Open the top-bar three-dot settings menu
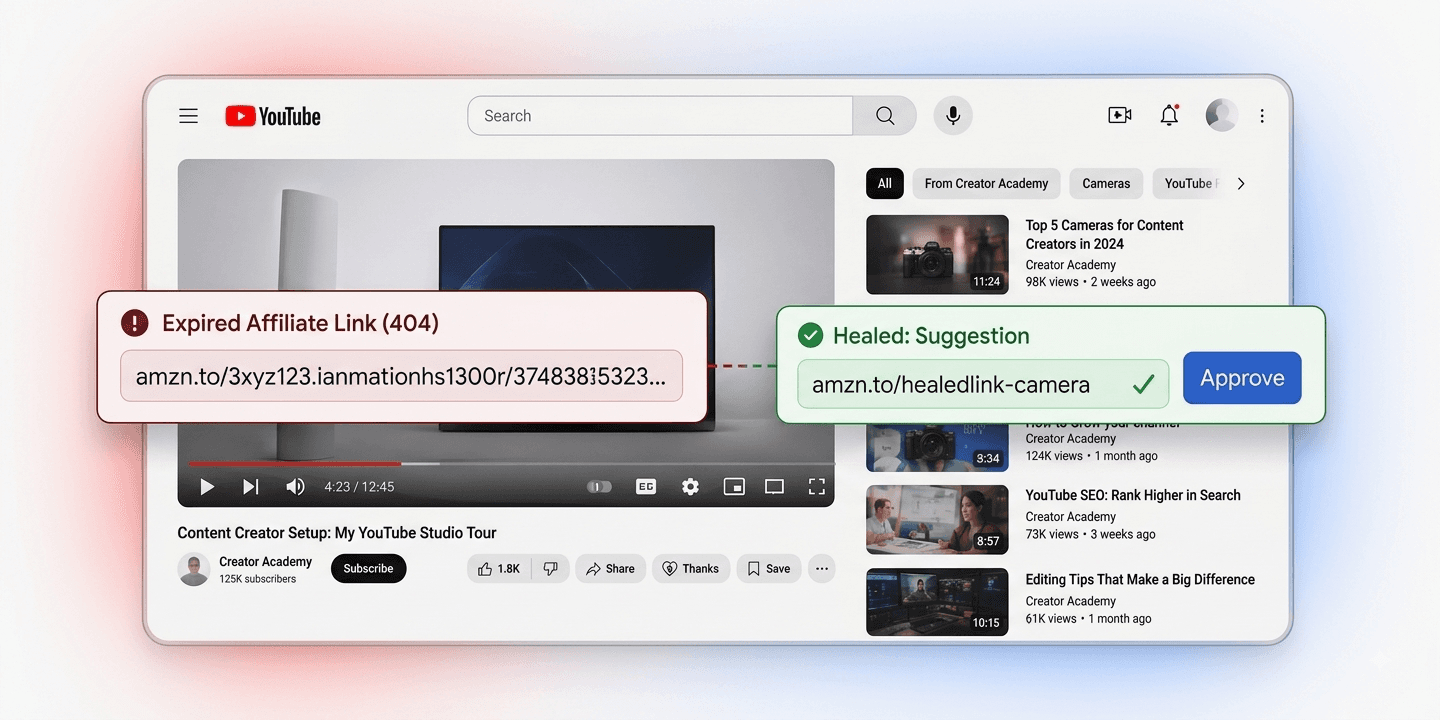 1262,116
